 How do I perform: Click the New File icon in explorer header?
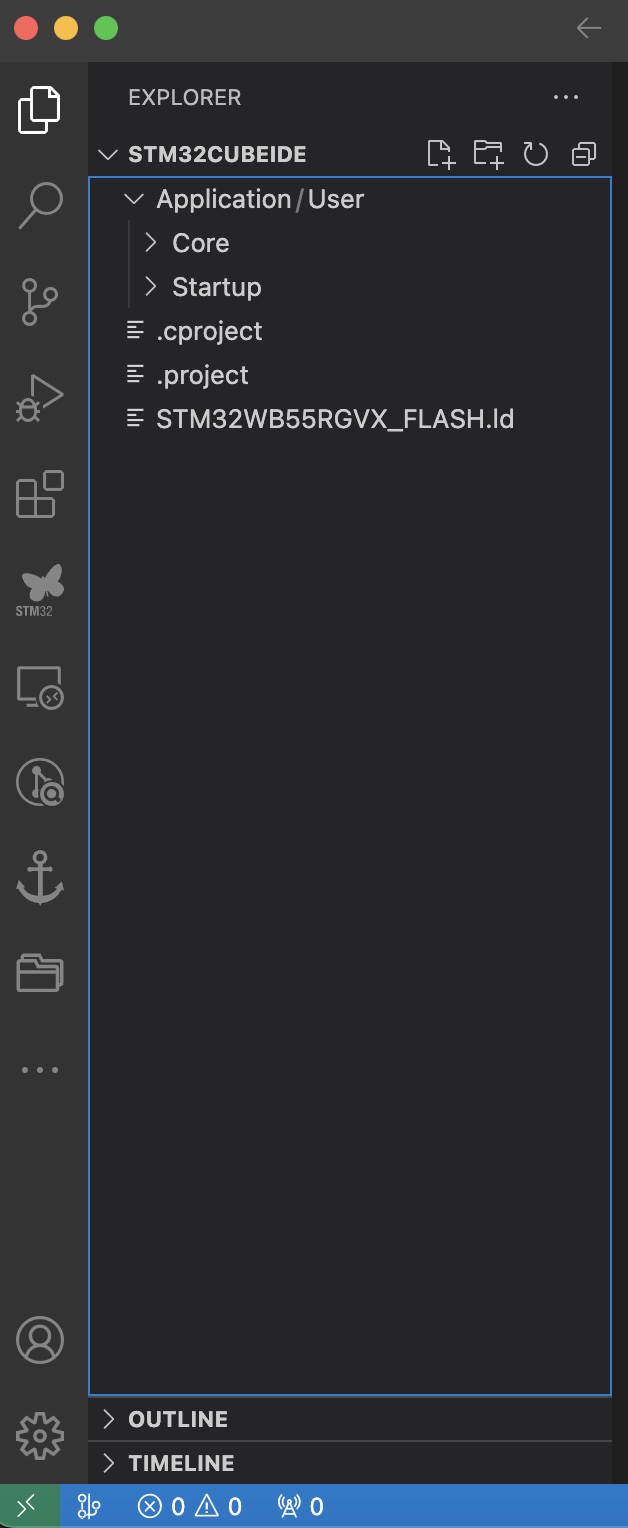coord(441,154)
